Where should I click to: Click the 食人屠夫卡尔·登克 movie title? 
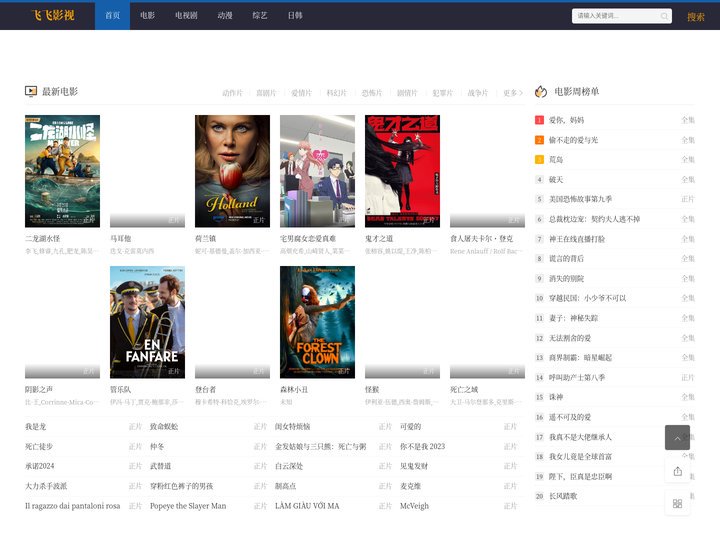click(x=482, y=239)
